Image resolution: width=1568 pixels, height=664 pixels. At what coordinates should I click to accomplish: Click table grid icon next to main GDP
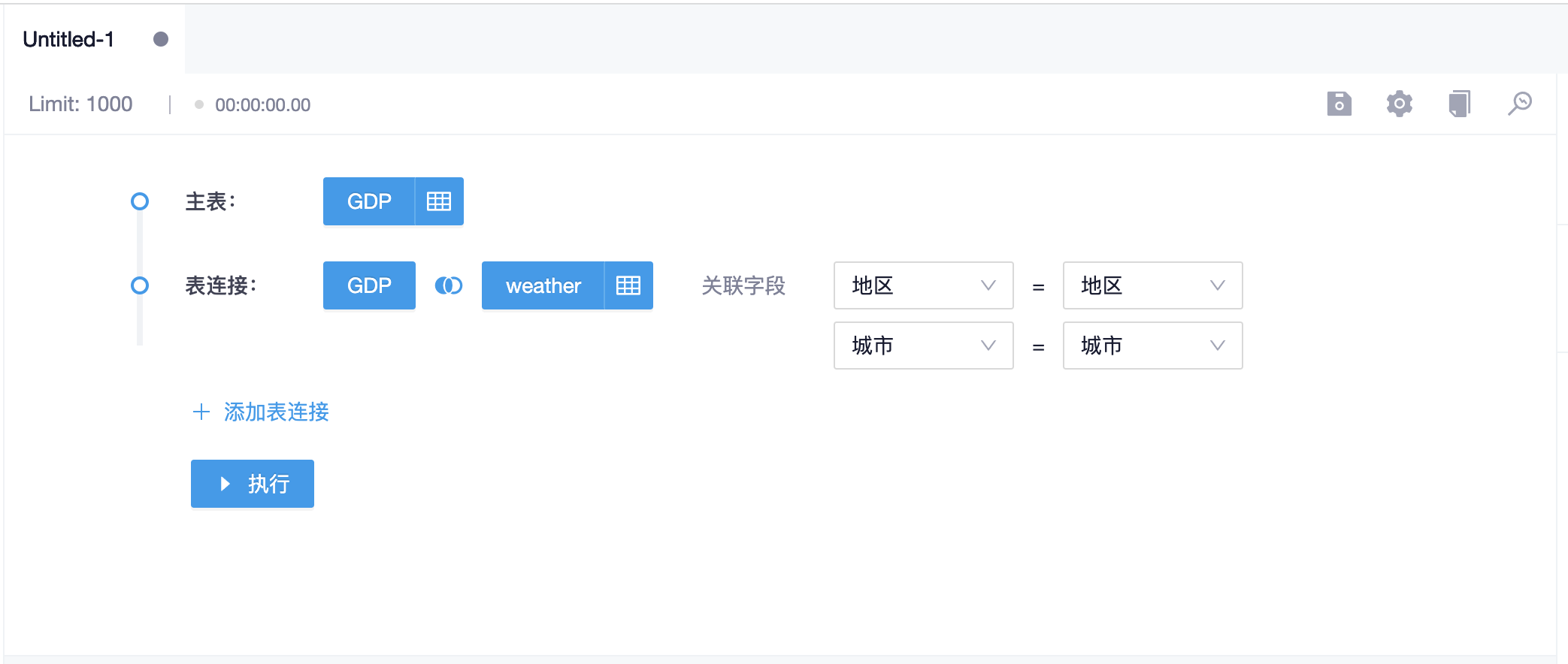(x=439, y=201)
